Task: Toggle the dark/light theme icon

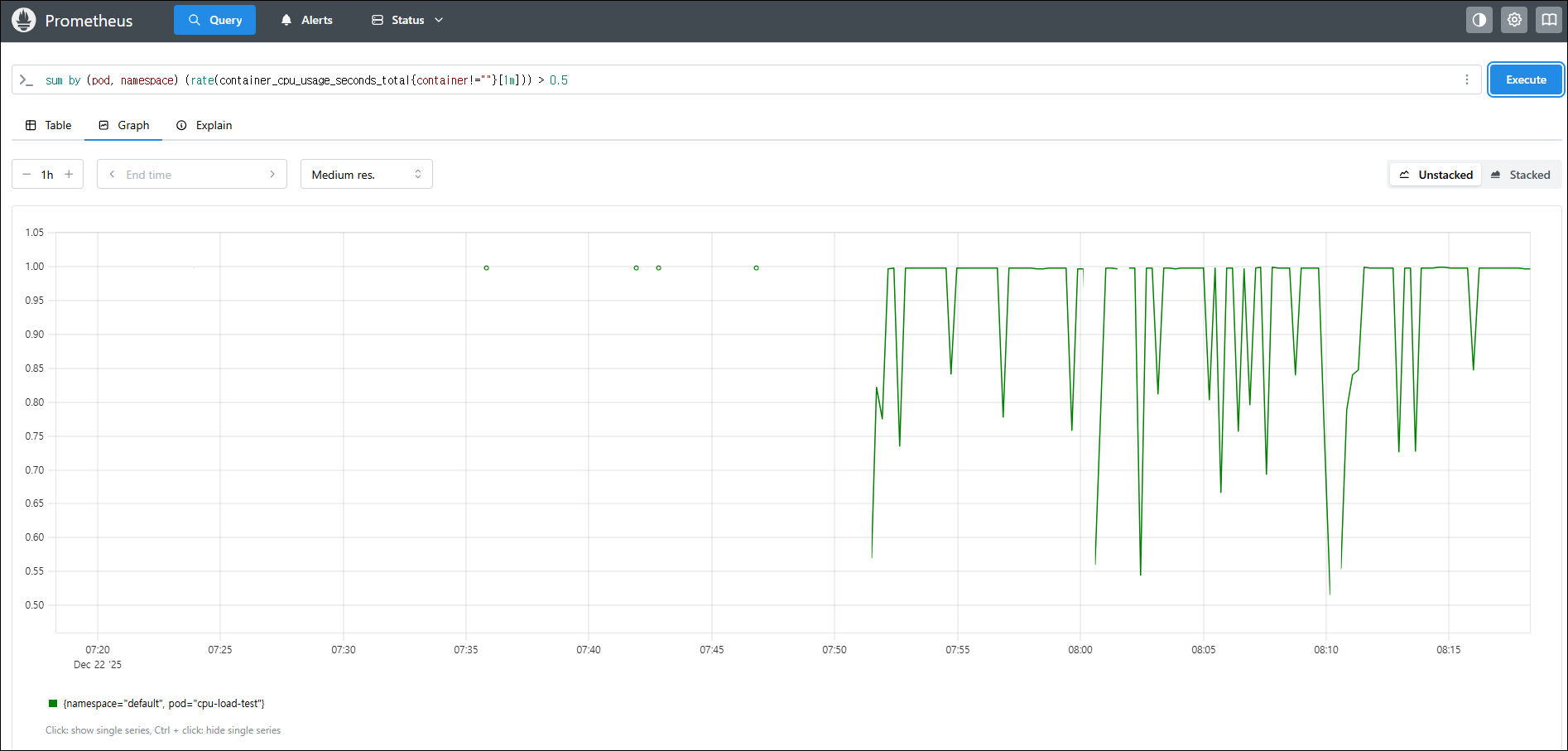Action: (1479, 20)
